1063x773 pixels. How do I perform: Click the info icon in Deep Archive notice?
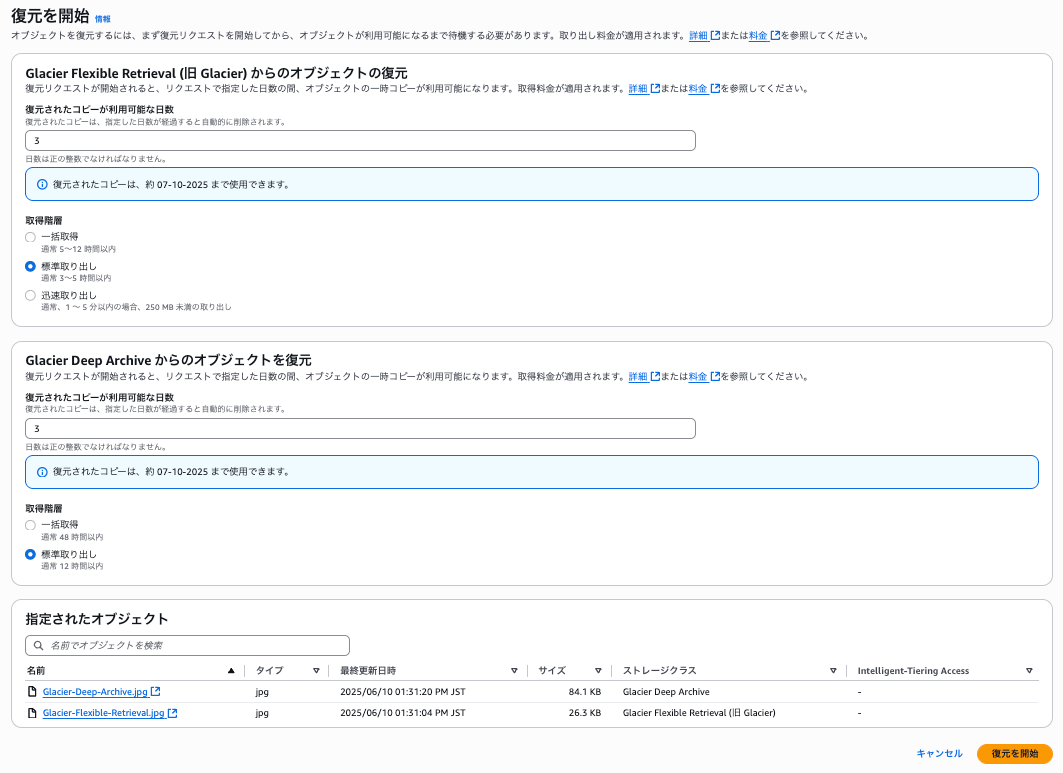pos(42,472)
